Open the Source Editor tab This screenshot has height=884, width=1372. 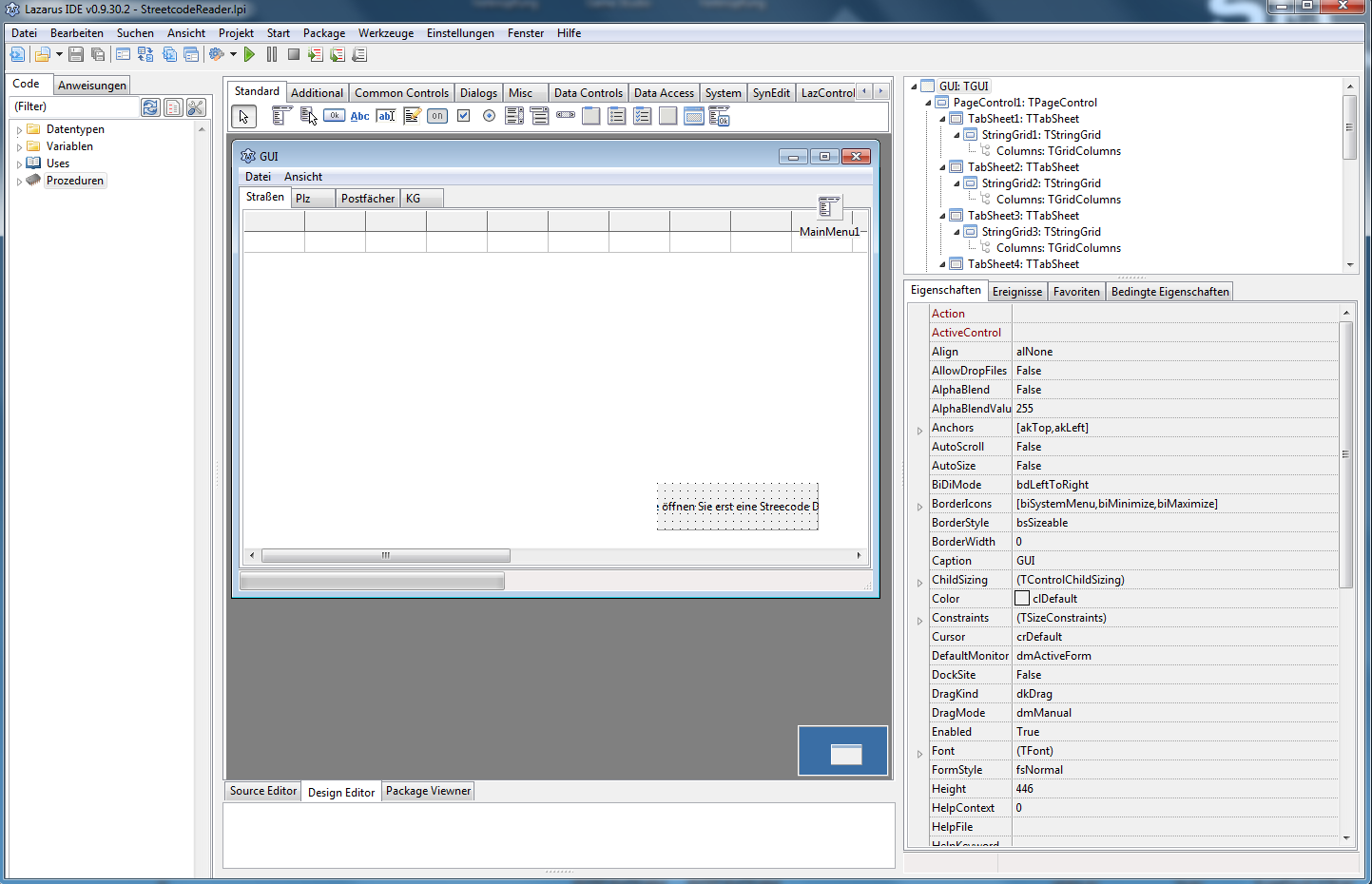coord(263,791)
